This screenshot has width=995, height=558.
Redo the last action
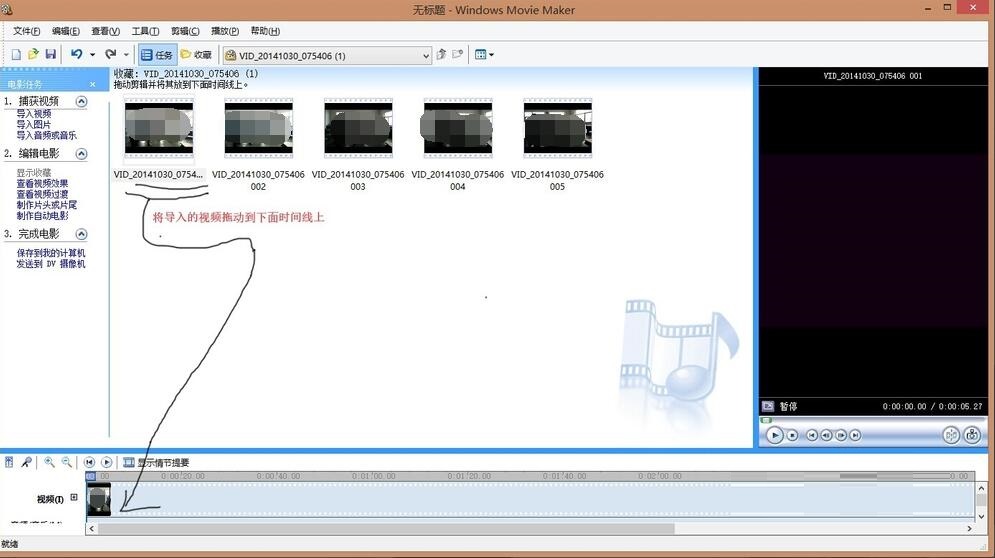110,55
